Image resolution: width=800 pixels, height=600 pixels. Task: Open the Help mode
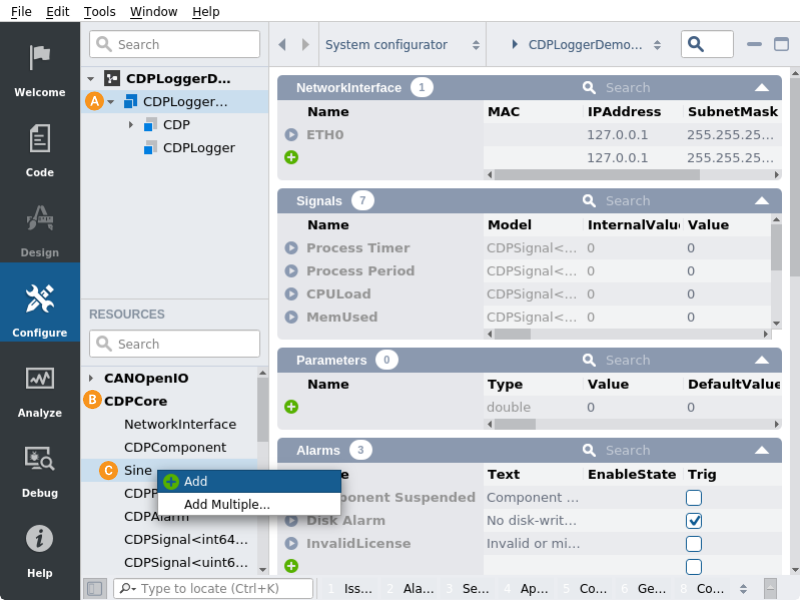tap(40, 550)
